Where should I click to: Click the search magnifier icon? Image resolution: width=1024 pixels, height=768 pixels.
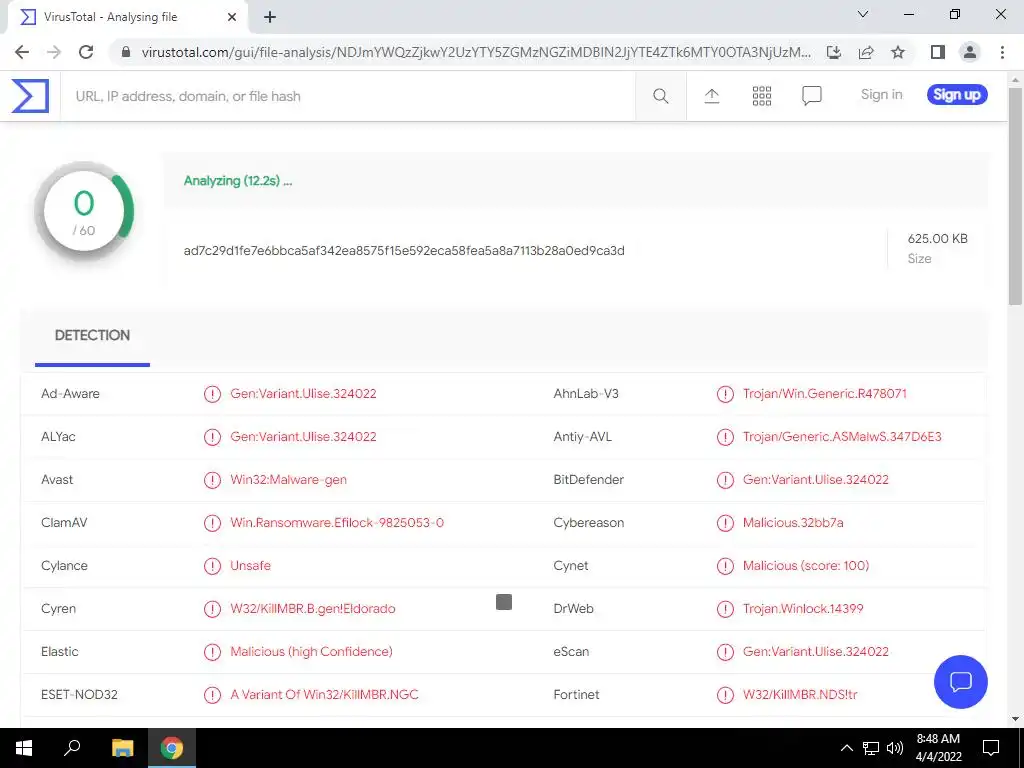[661, 96]
